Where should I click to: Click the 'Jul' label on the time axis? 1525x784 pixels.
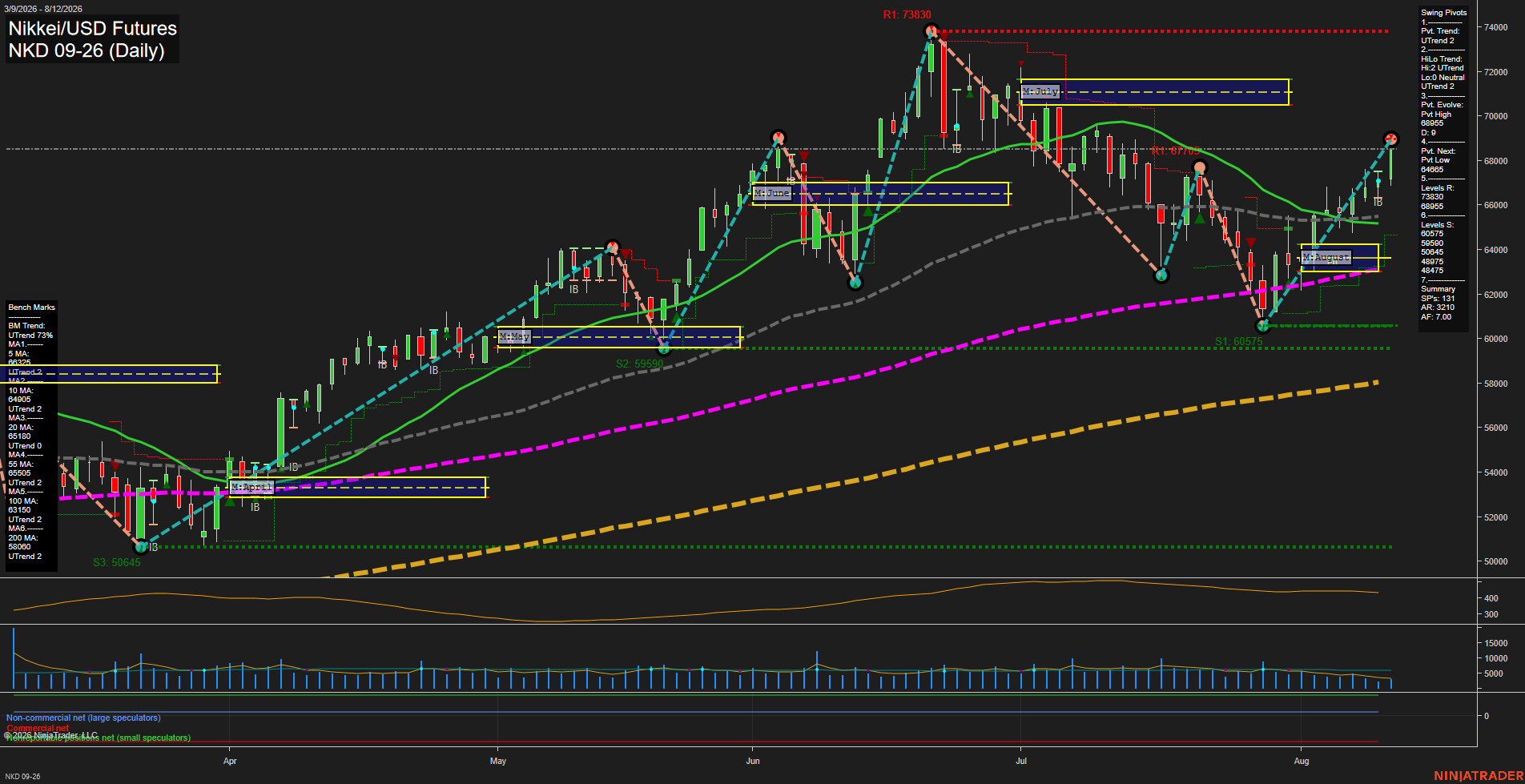(1021, 761)
